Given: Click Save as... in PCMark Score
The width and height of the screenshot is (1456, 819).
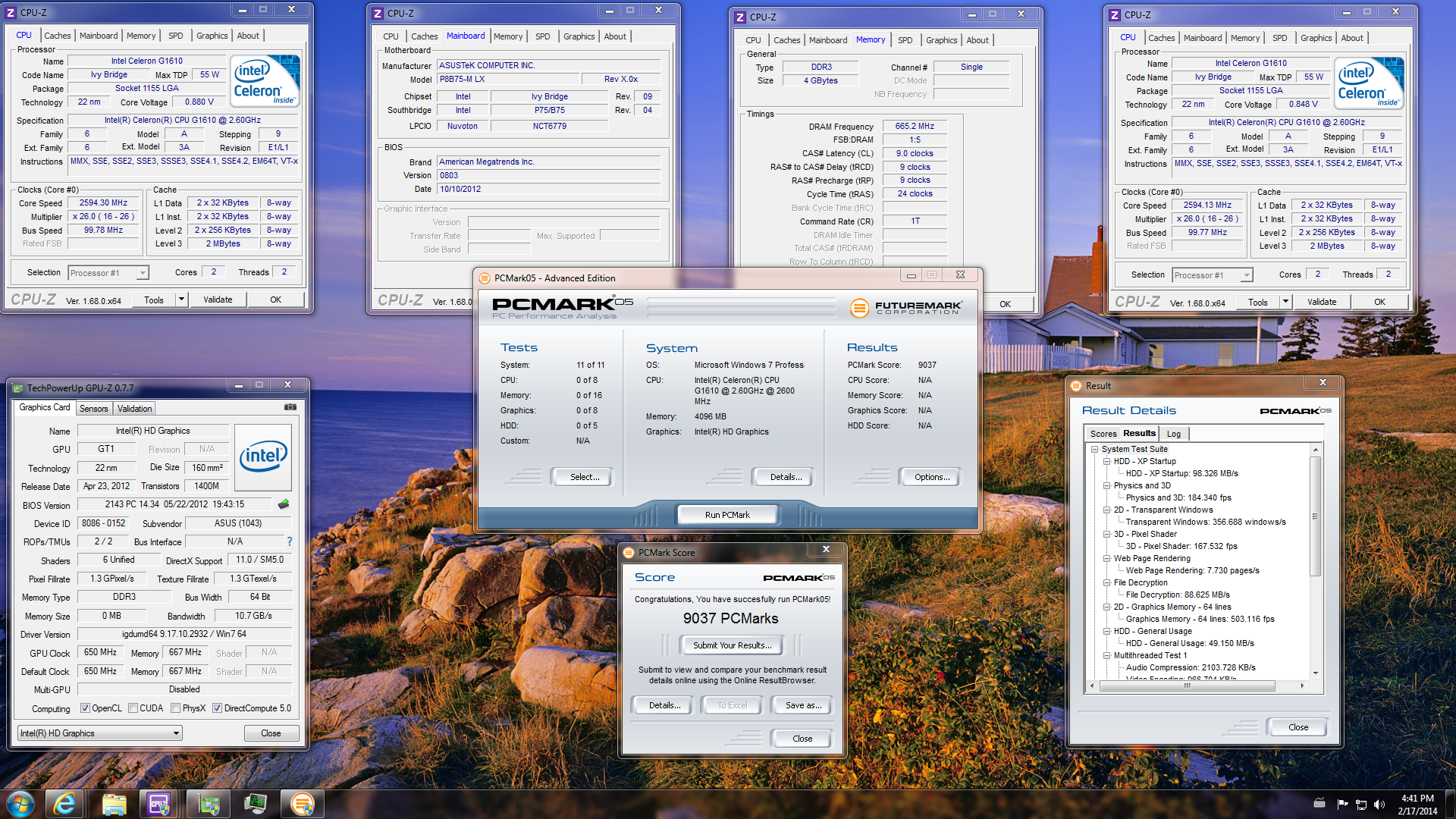Looking at the screenshot, I should [803, 705].
